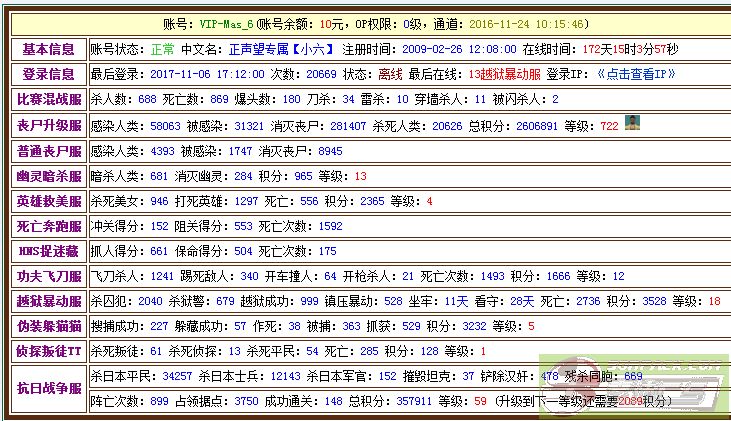The height and width of the screenshot is (421, 731).
Task: Click the infected humans value 58063
Action: (x=166, y=126)
